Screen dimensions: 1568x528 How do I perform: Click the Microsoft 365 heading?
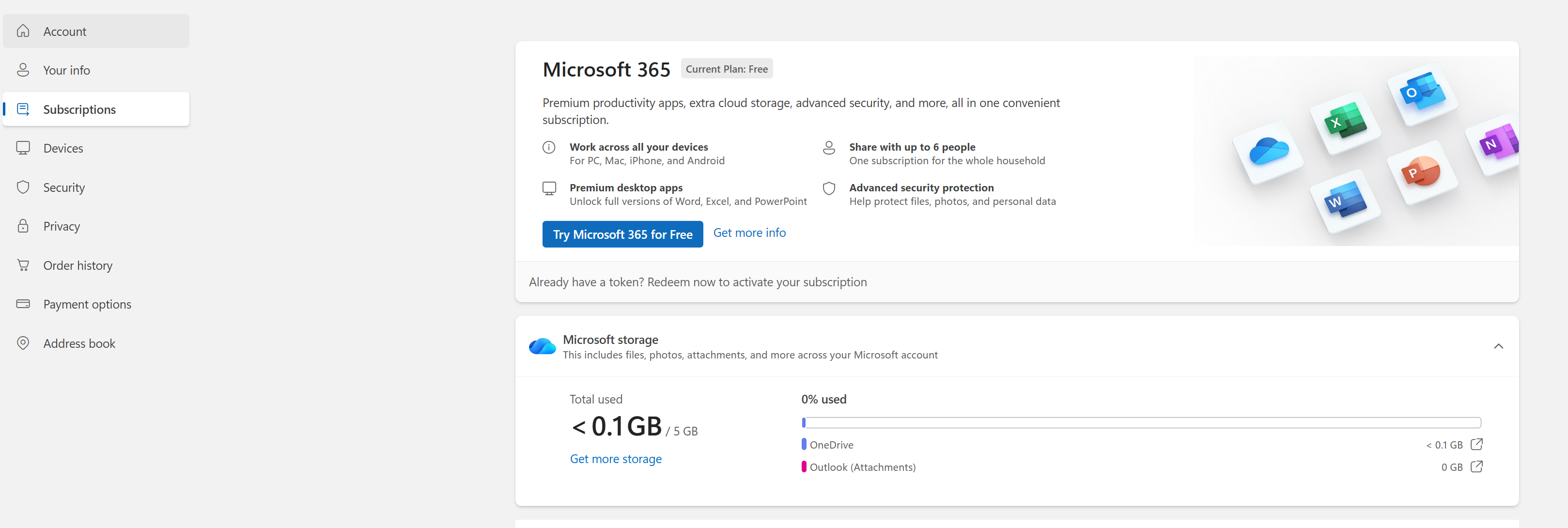tap(606, 69)
